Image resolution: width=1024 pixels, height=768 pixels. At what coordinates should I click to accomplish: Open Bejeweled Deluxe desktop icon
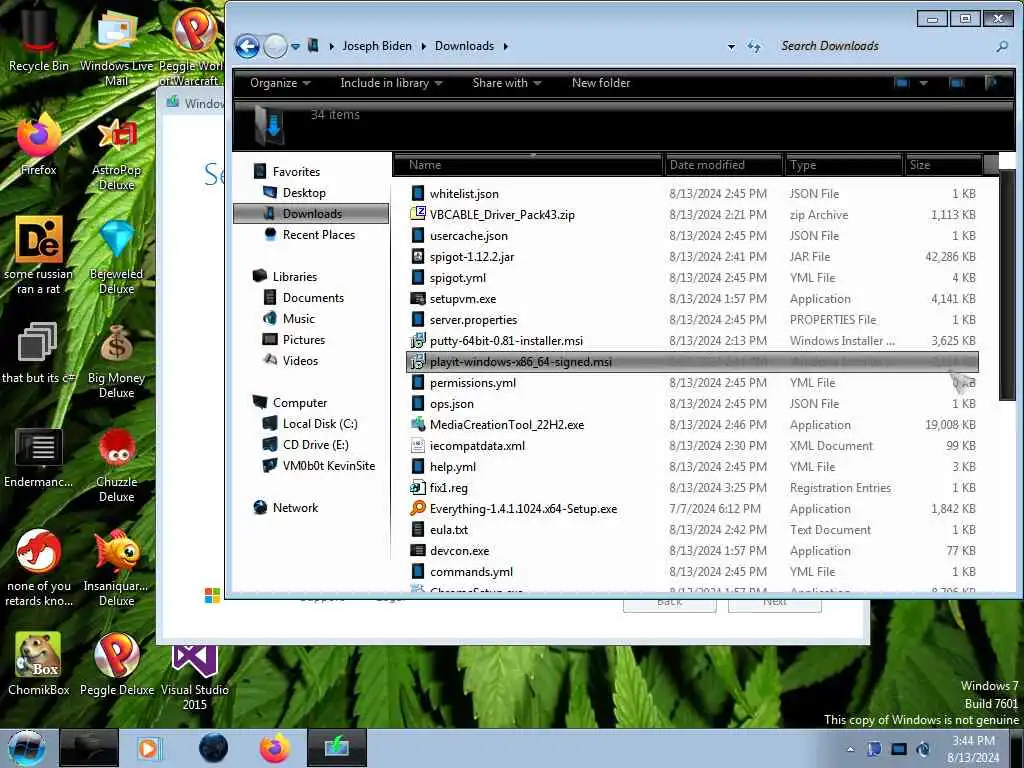(x=116, y=256)
